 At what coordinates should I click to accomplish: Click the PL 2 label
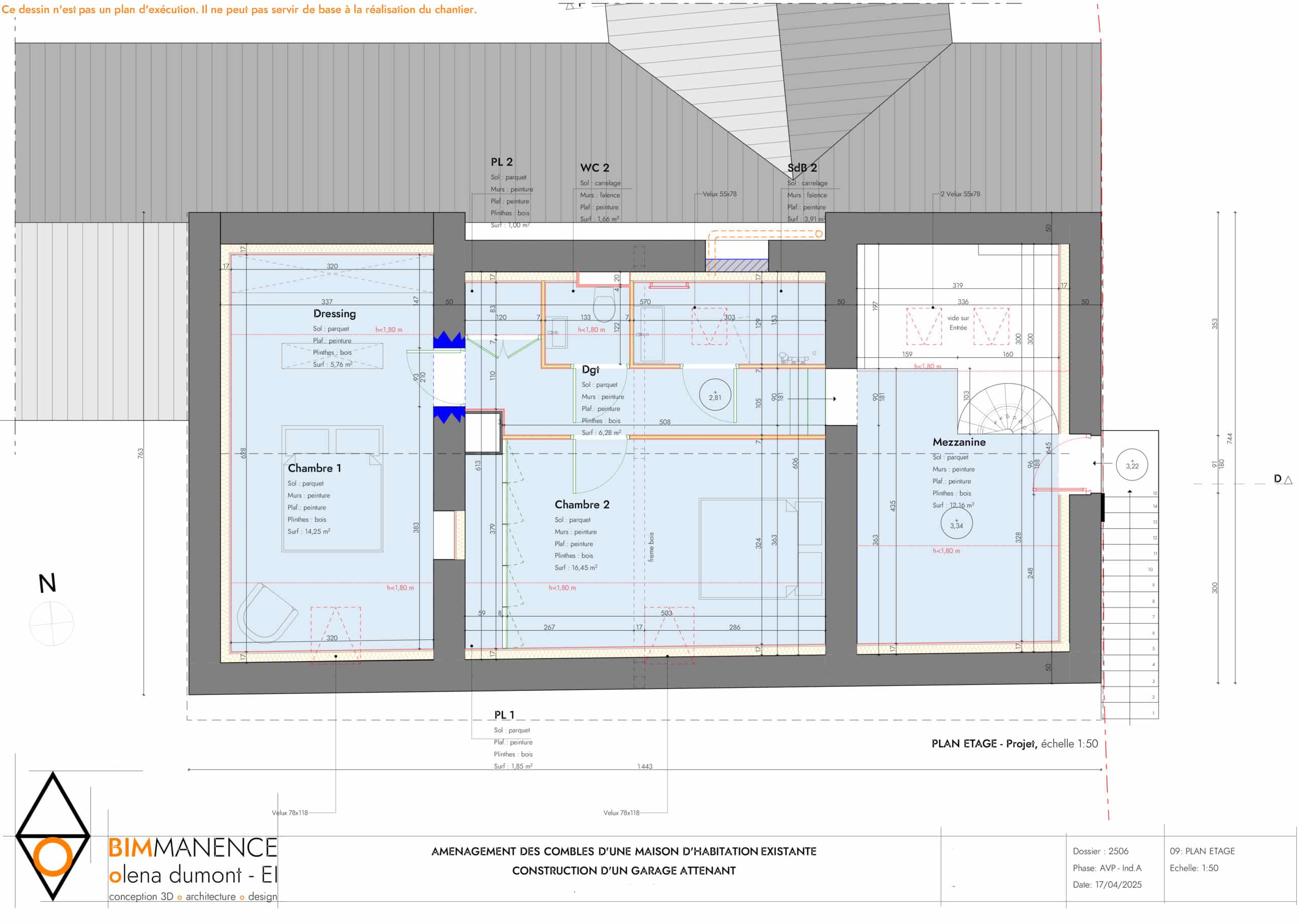pyautogui.click(x=501, y=162)
